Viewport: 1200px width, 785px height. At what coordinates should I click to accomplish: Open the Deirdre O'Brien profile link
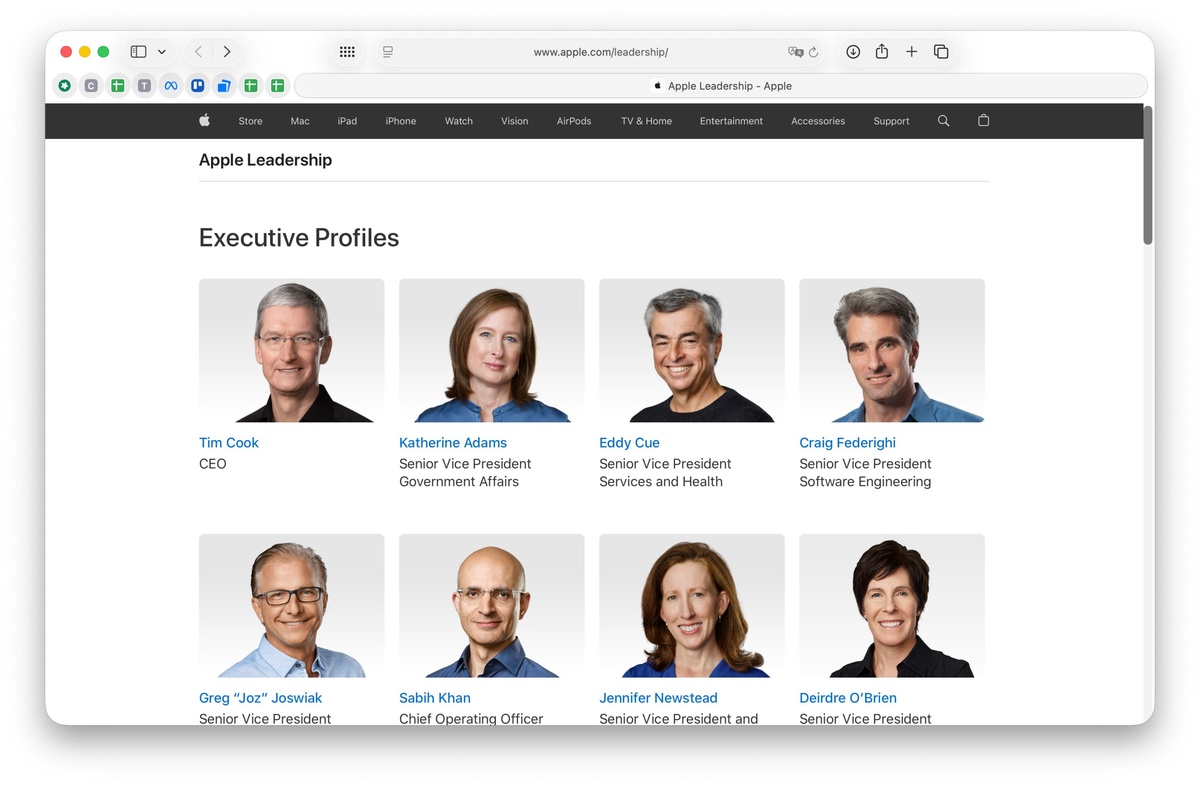click(x=848, y=698)
